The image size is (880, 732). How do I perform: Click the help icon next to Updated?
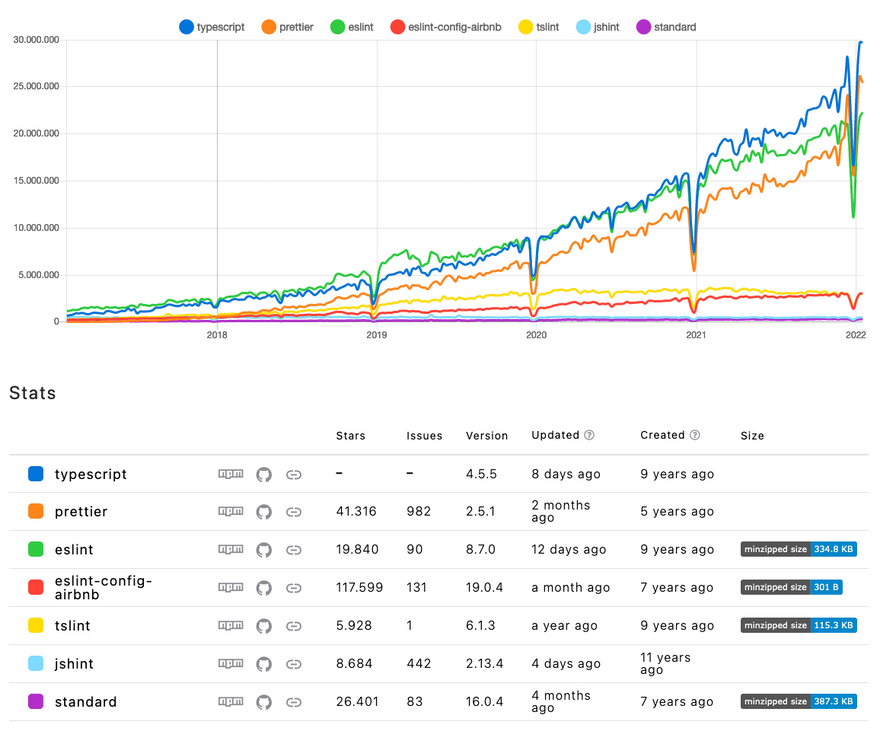(x=590, y=436)
